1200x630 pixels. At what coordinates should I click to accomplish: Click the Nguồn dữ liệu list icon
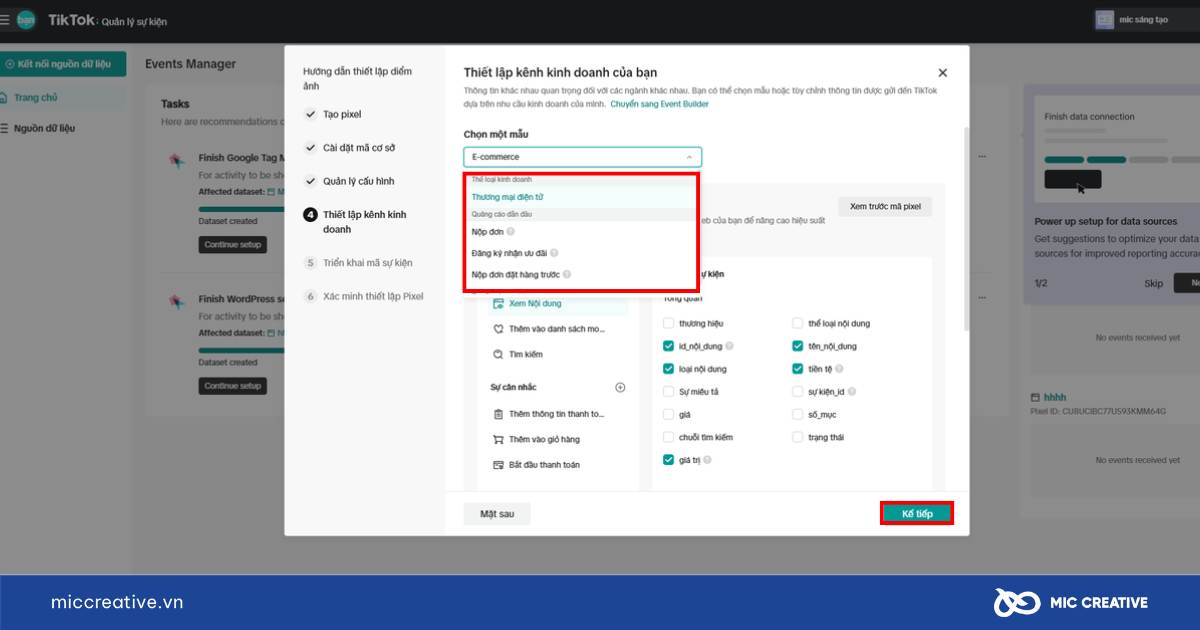click(x=5, y=128)
